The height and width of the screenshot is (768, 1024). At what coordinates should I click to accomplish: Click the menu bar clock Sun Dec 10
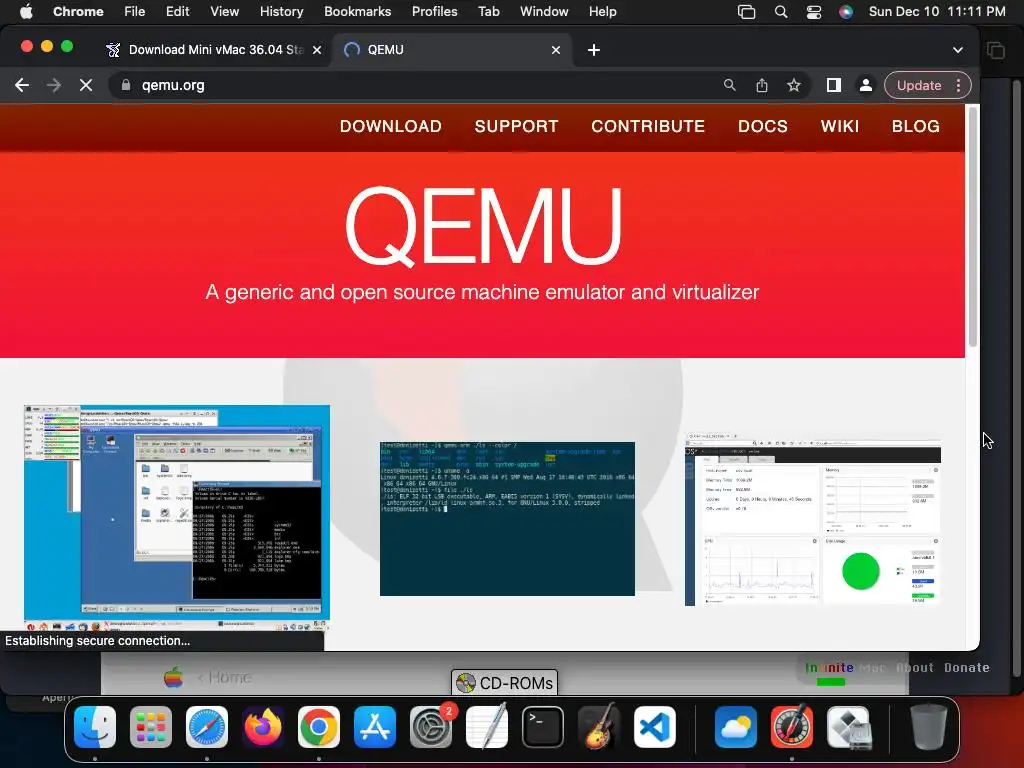936,12
